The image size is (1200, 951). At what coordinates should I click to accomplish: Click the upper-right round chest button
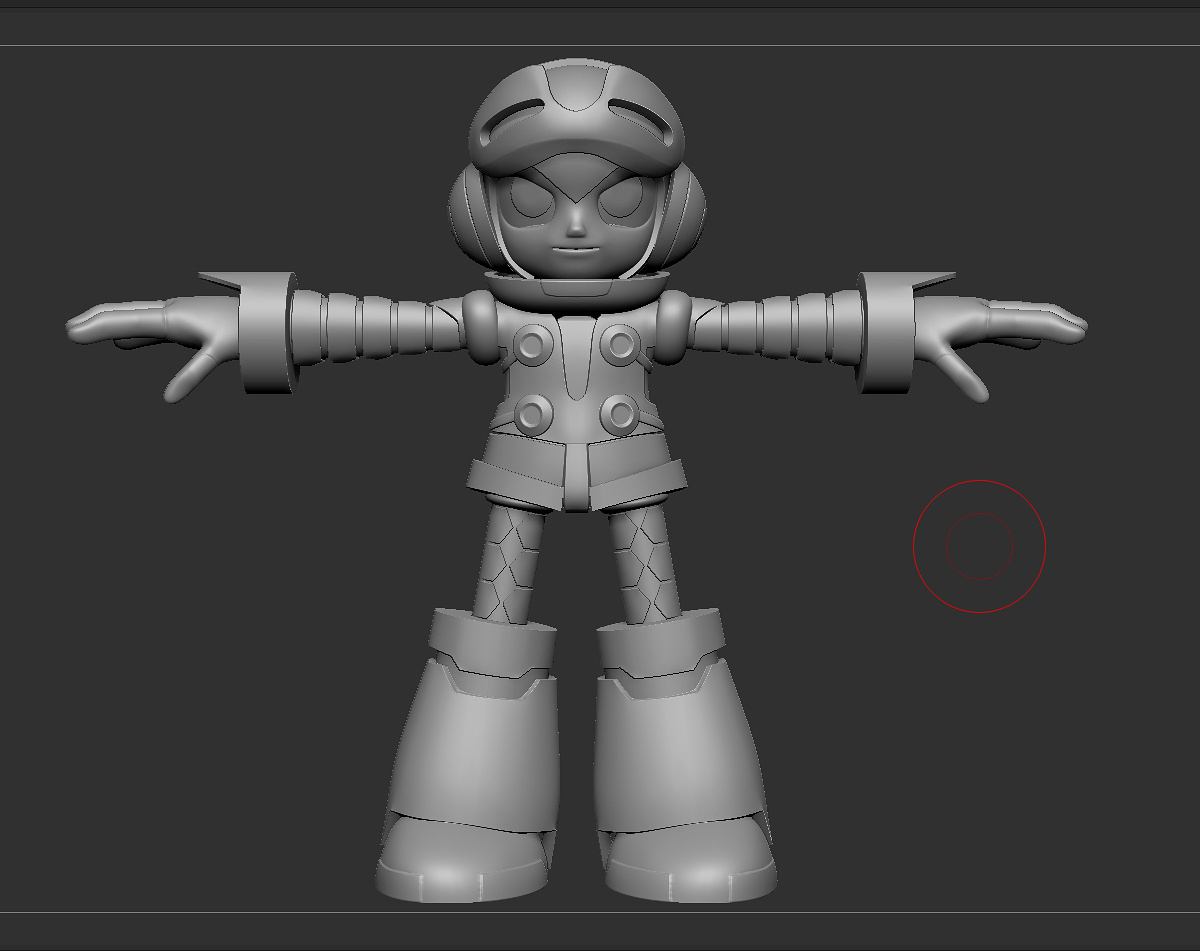(620, 346)
